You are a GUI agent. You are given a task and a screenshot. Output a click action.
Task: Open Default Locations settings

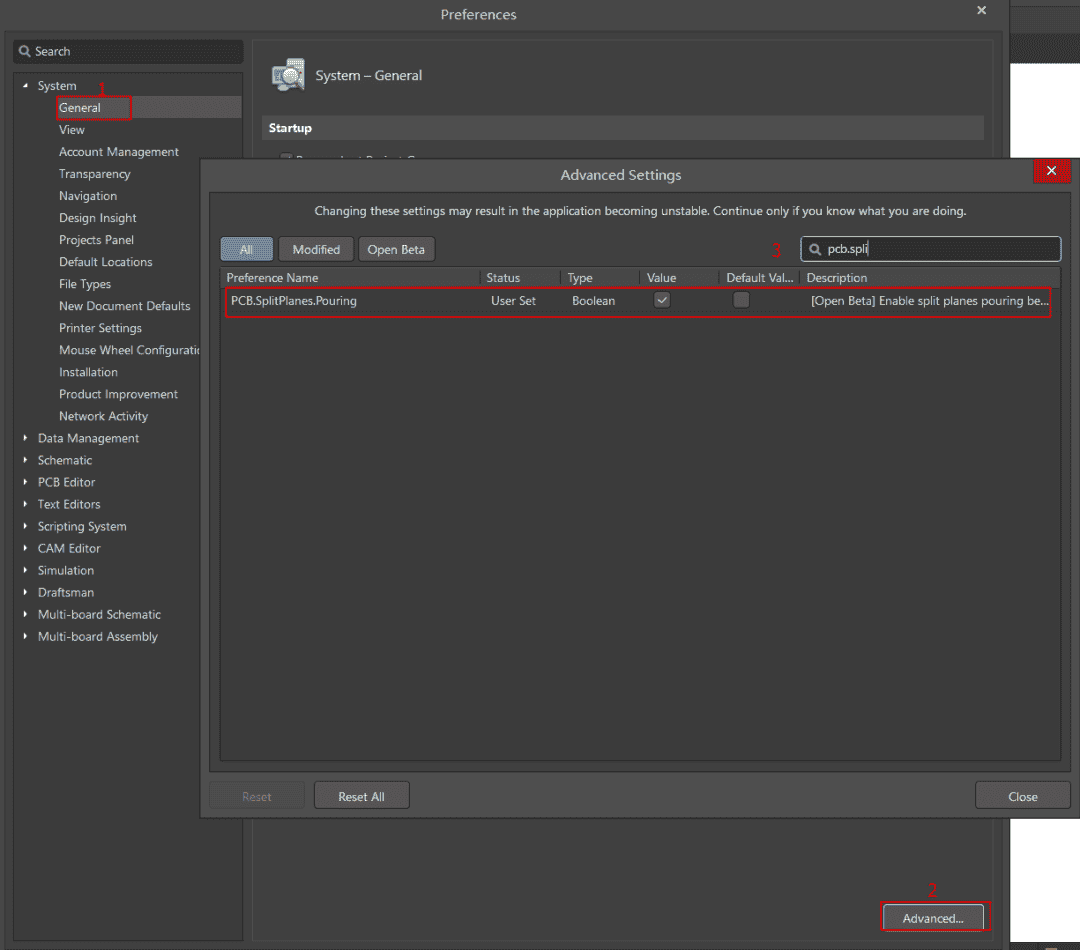point(105,262)
